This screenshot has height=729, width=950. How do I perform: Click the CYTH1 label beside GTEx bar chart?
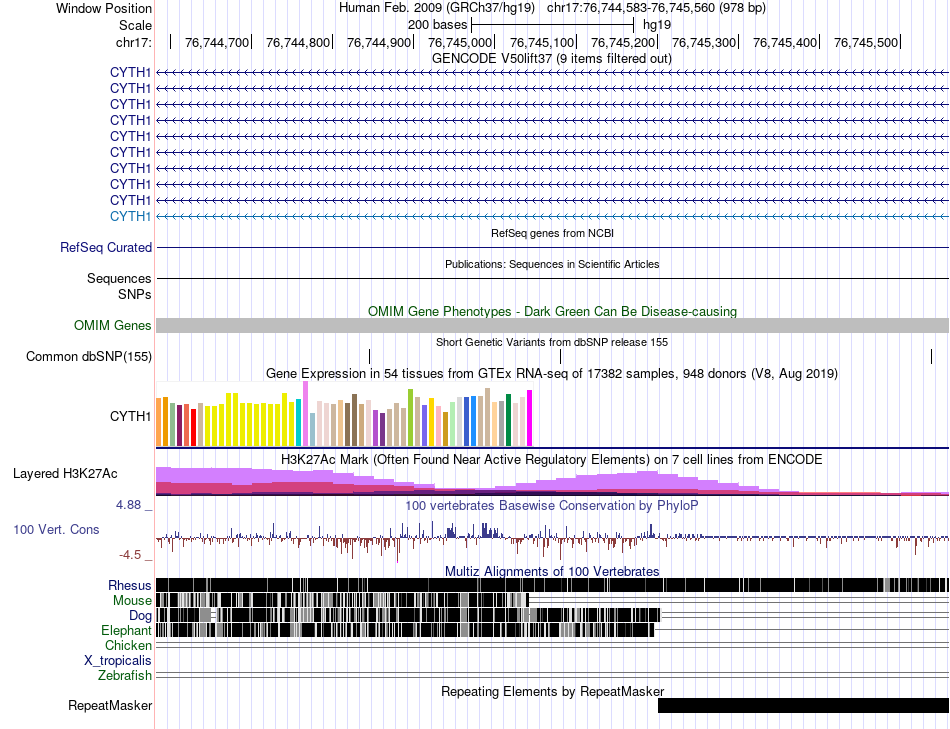pos(130,416)
